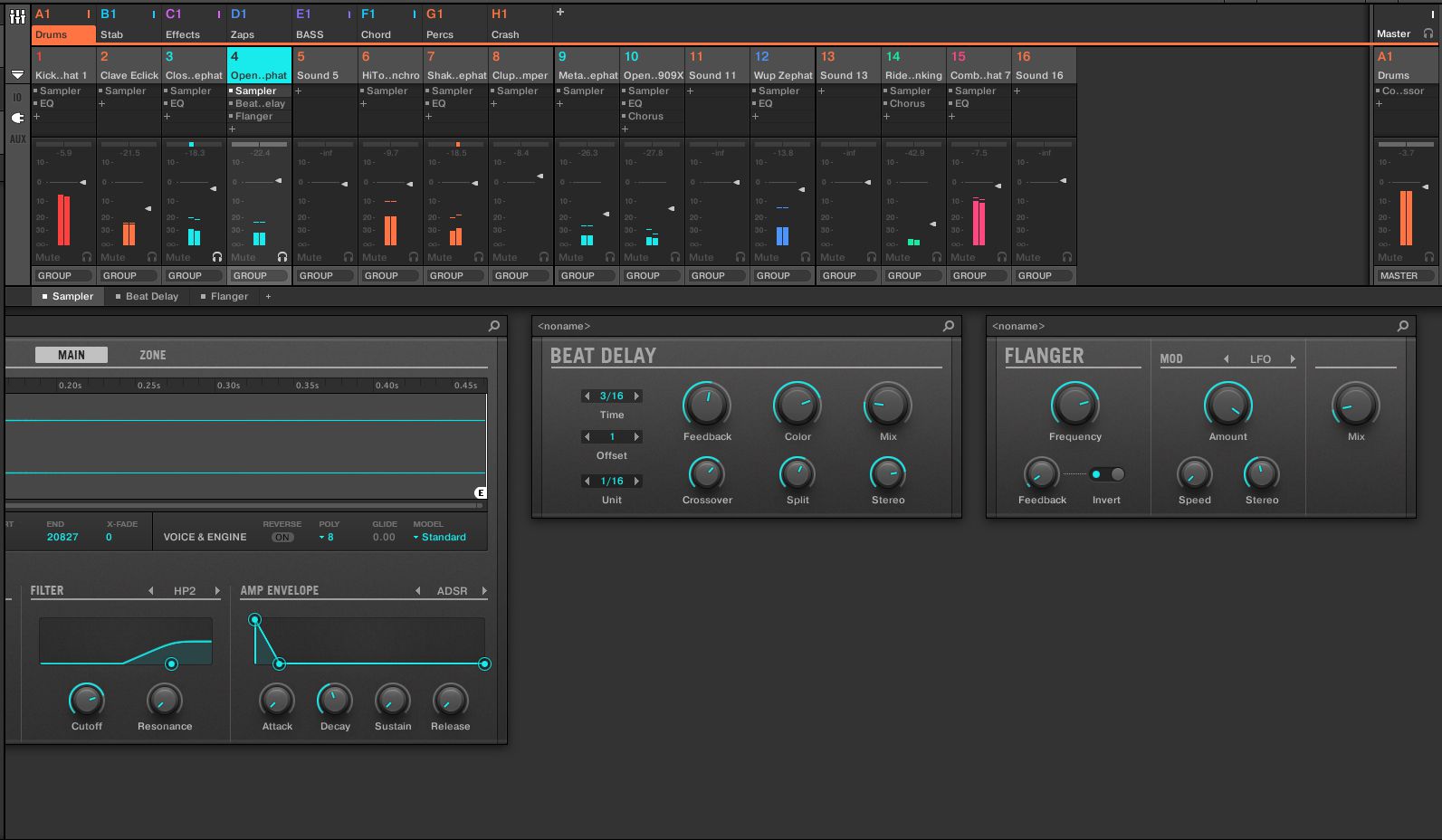This screenshot has height=840, width=1442.
Task: Mute the Master Drums channel
Action: [x=1390, y=257]
